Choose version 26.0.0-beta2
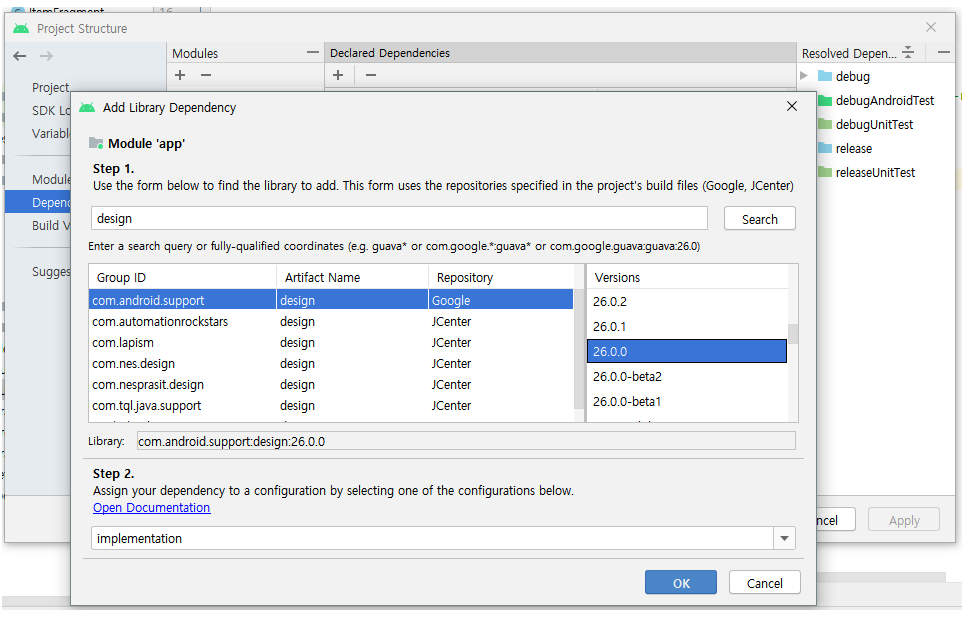The image size is (966, 617). point(687,376)
